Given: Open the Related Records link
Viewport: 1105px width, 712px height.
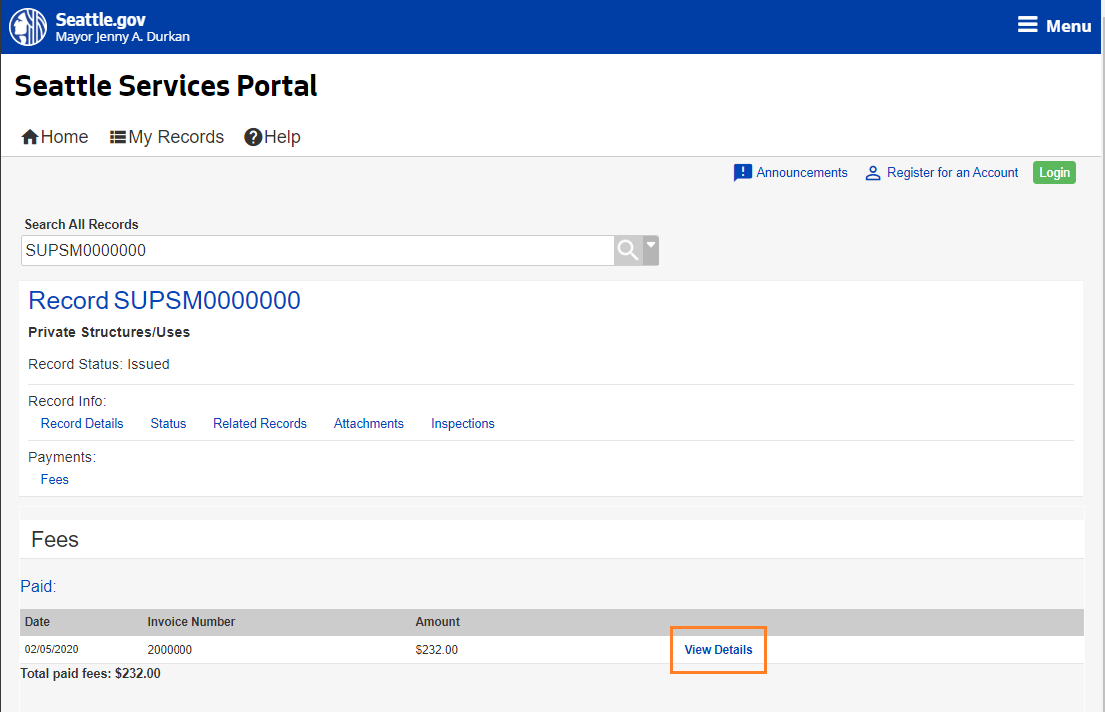Looking at the screenshot, I should [260, 424].
